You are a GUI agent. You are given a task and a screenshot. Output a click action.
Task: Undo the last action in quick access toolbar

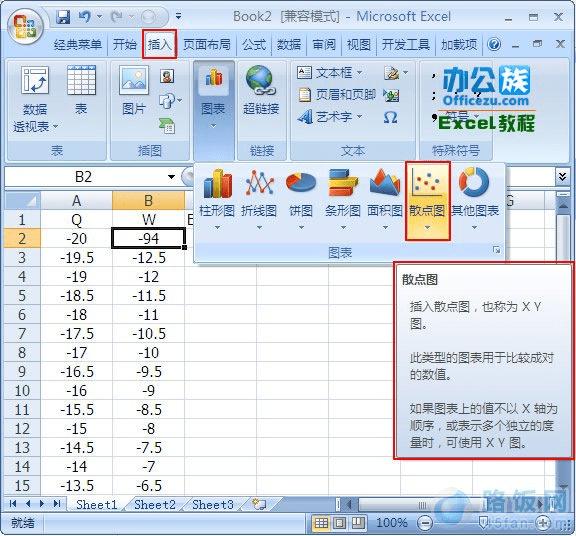(x=84, y=17)
